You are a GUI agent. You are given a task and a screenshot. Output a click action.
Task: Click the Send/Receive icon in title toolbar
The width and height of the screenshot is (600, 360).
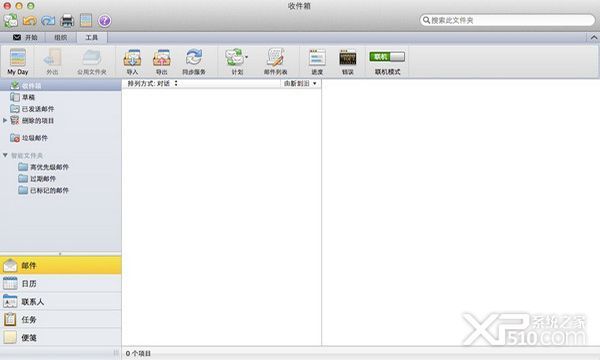pyautogui.click(x=11, y=20)
